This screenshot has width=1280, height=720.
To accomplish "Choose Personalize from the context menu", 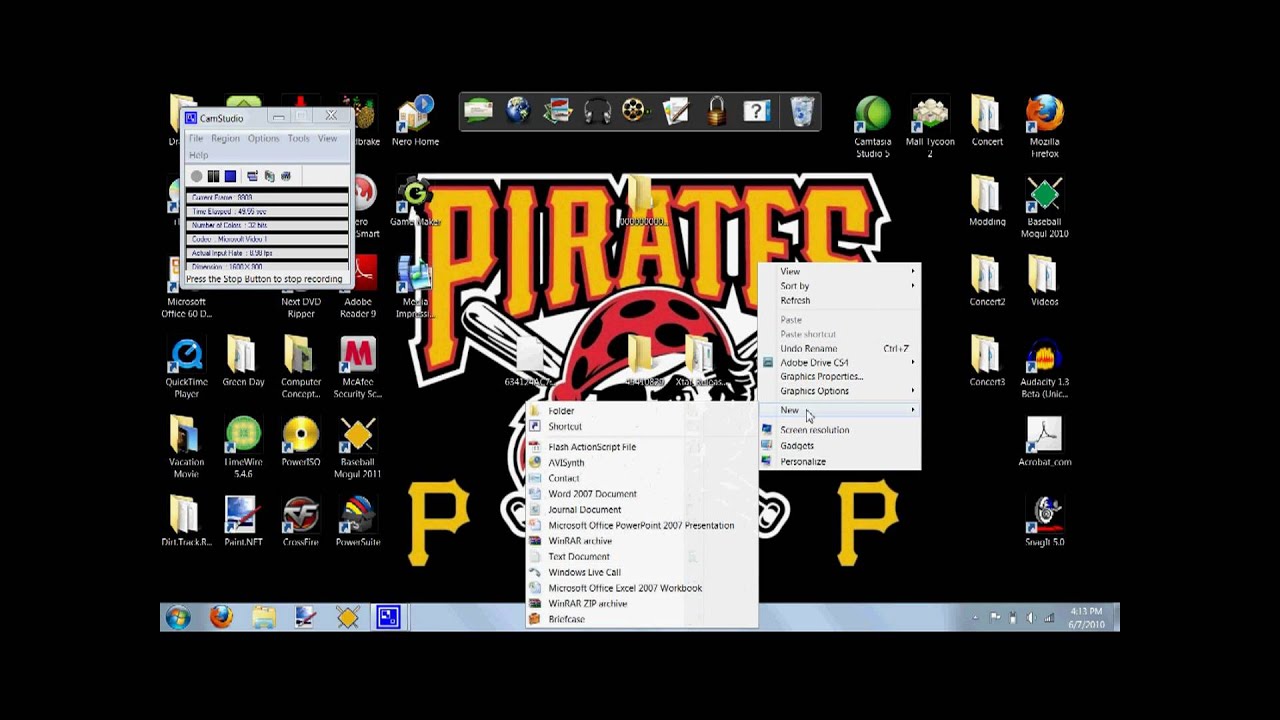I will click(839, 462).
